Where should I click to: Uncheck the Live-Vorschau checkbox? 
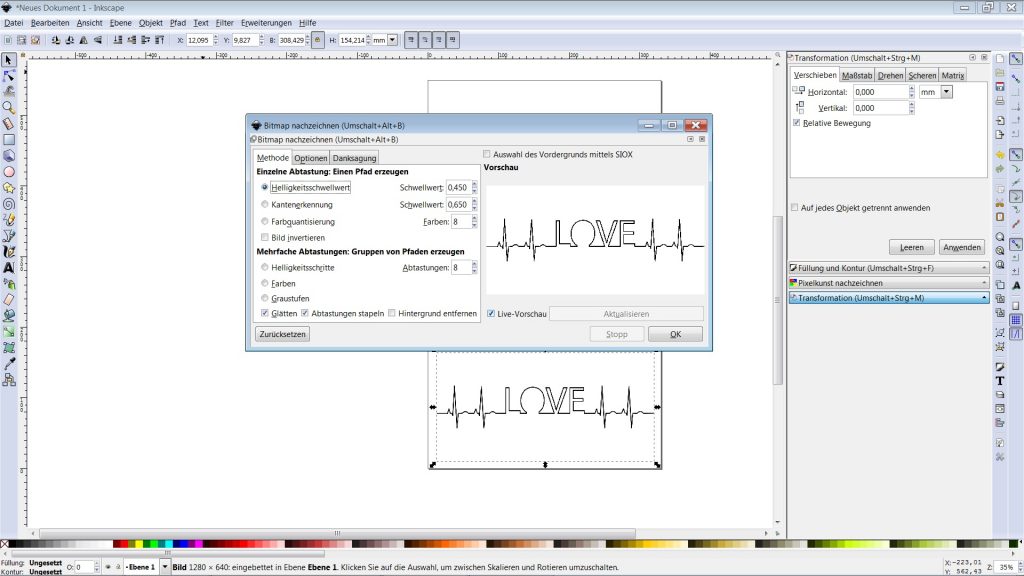tap(490, 314)
